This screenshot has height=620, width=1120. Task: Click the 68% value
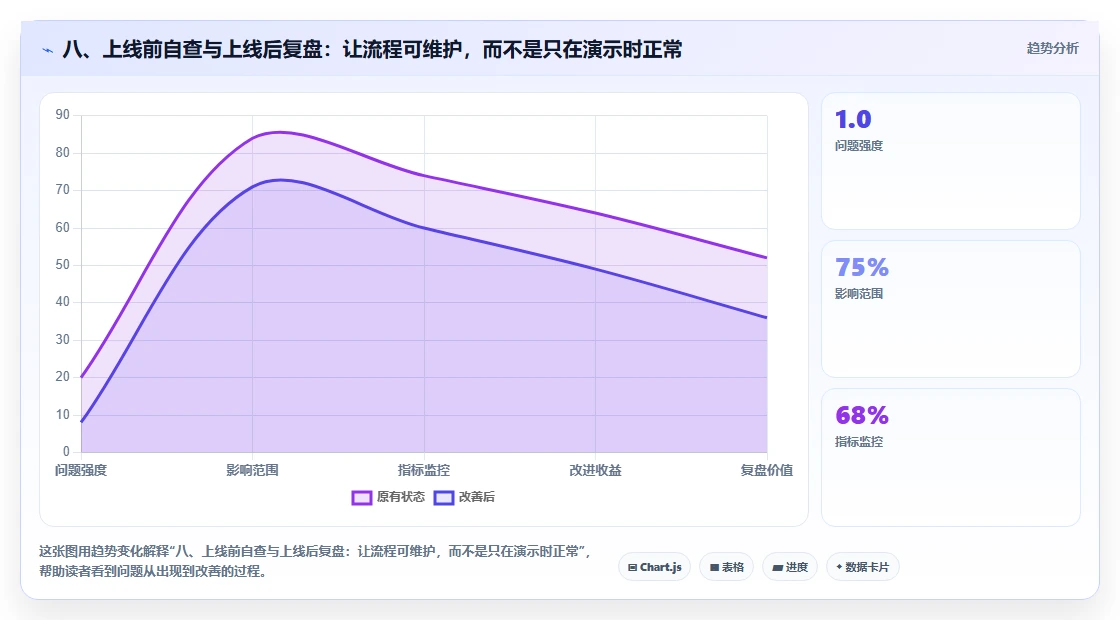click(862, 415)
